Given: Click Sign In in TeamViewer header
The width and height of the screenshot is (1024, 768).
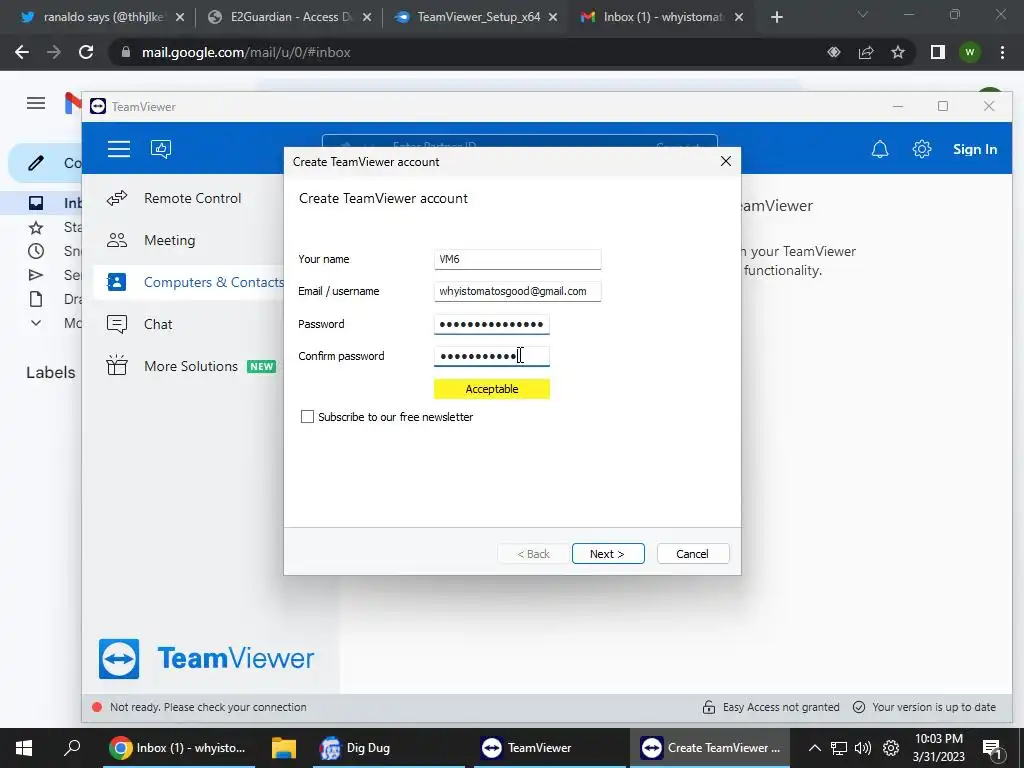Looking at the screenshot, I should click(974, 149).
